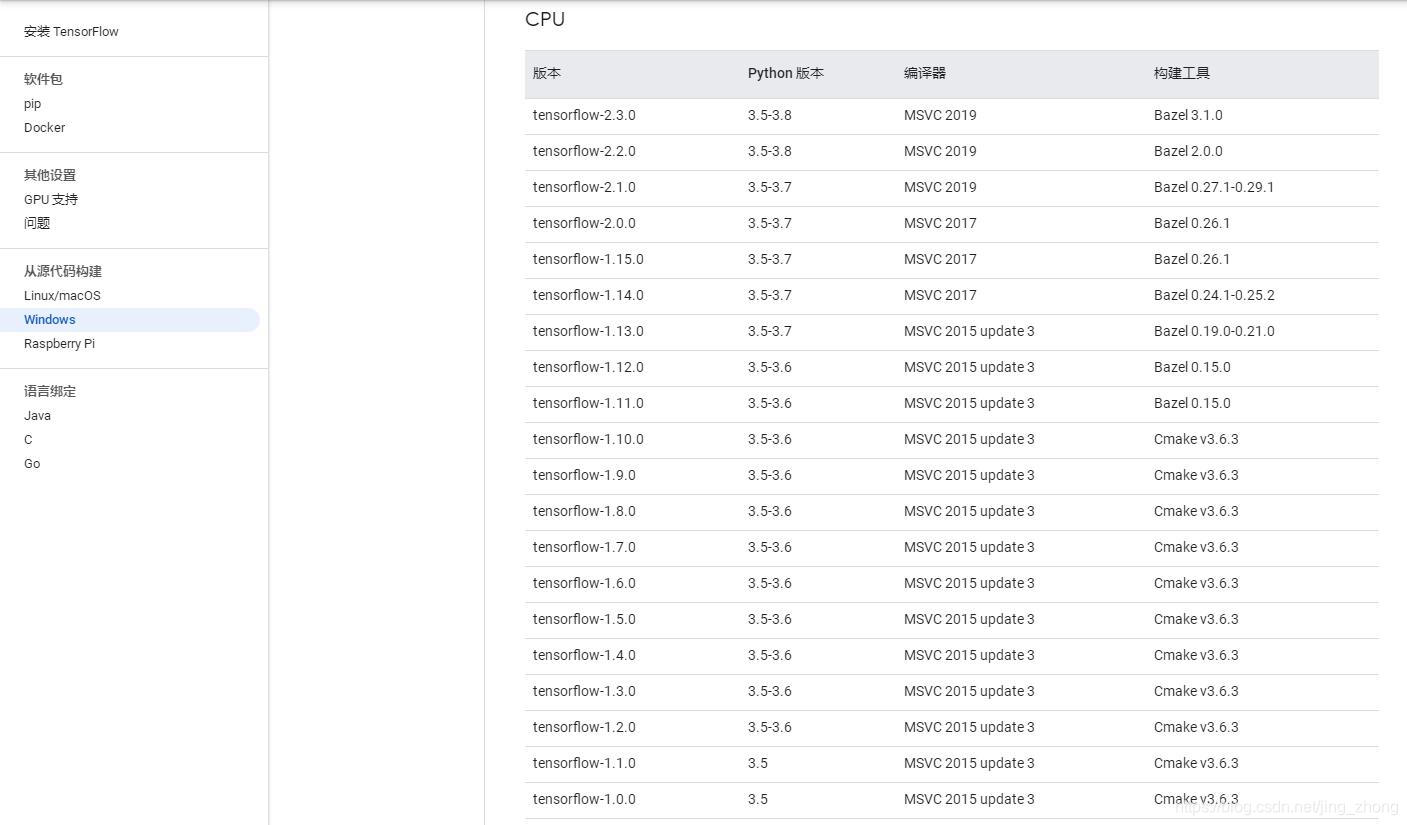Click the CPU section heading
Viewport: 1407px width, 825px height.
click(545, 19)
